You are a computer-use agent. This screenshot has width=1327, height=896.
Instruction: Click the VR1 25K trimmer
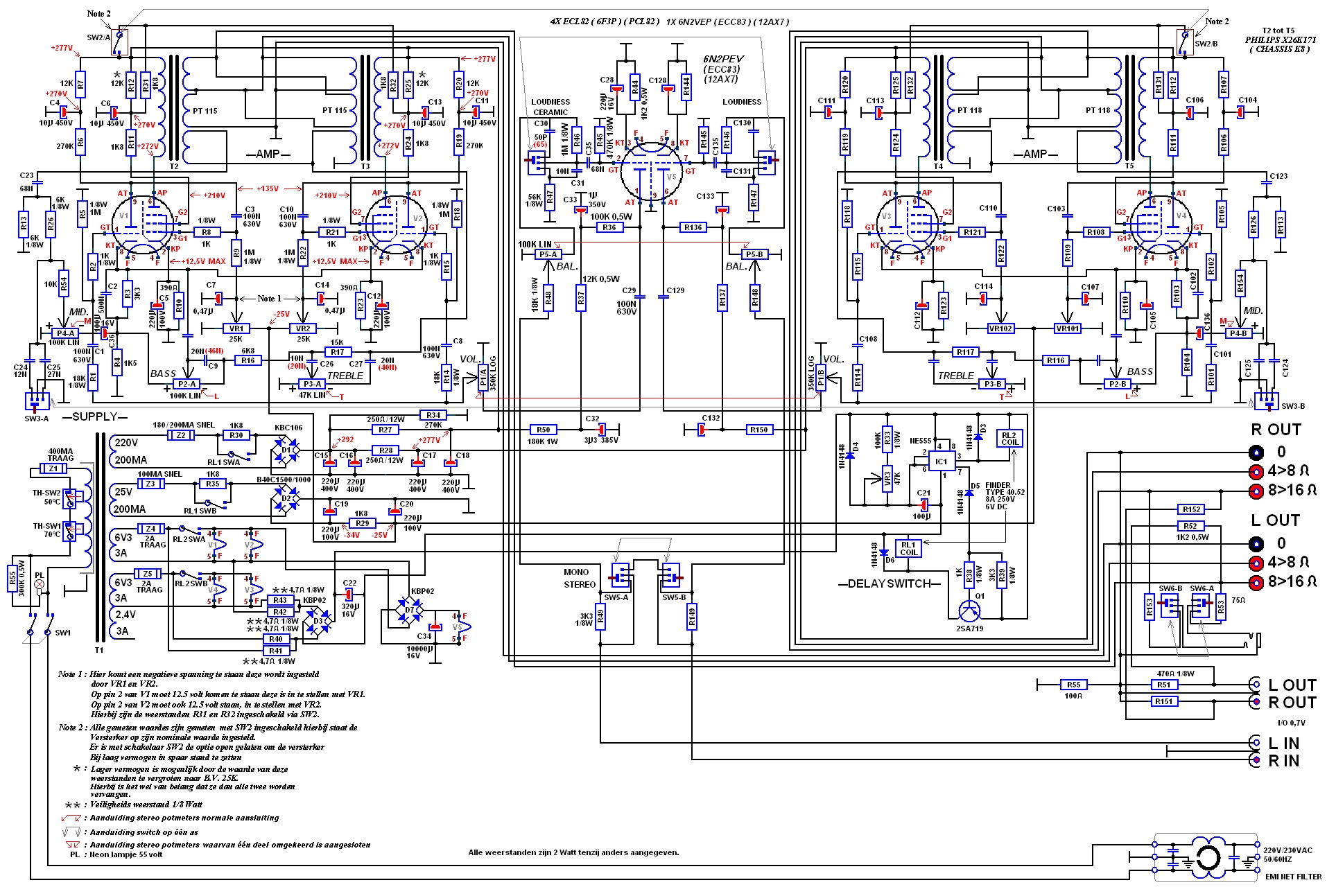pyautogui.click(x=237, y=328)
